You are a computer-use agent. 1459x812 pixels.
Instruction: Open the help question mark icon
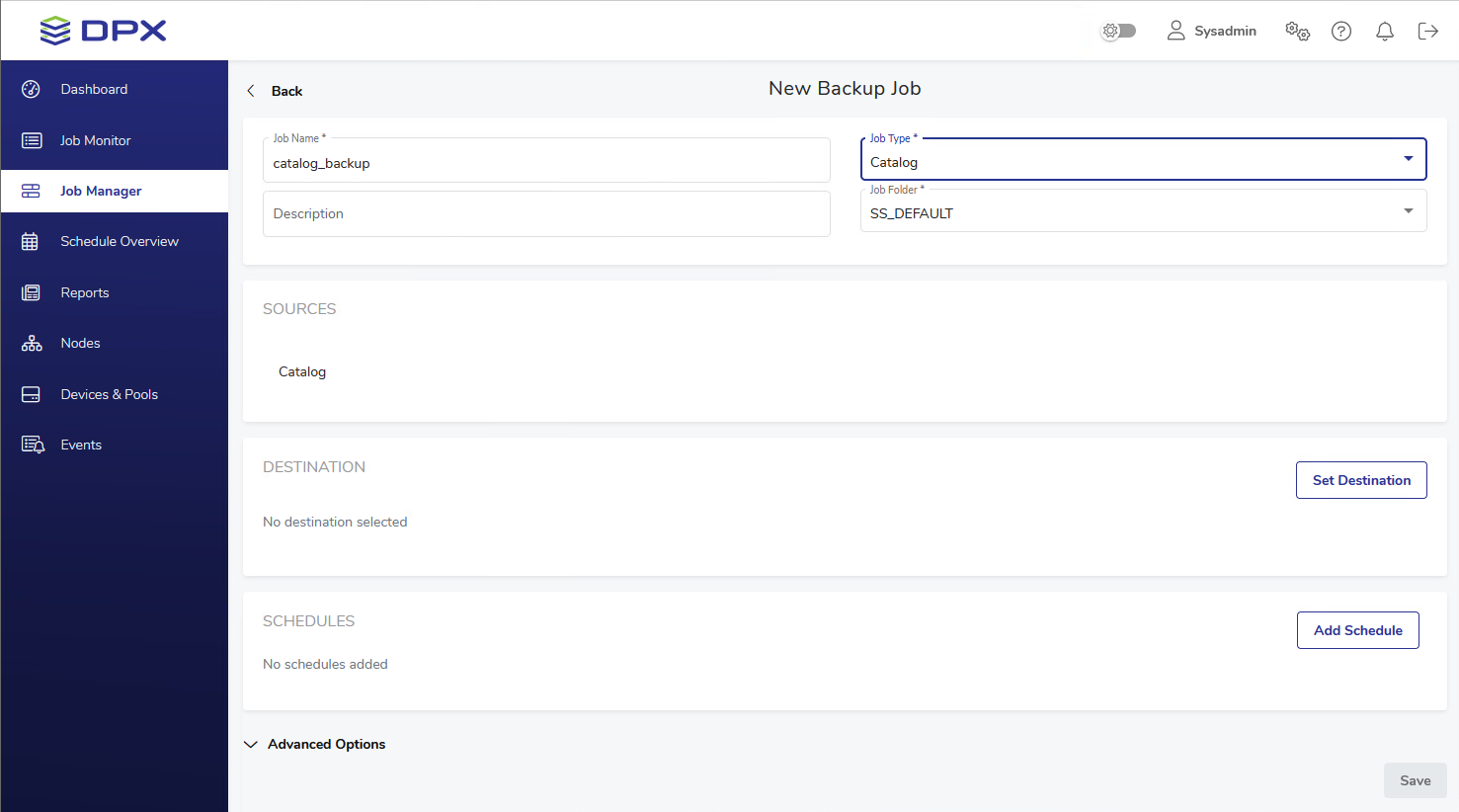[x=1340, y=31]
